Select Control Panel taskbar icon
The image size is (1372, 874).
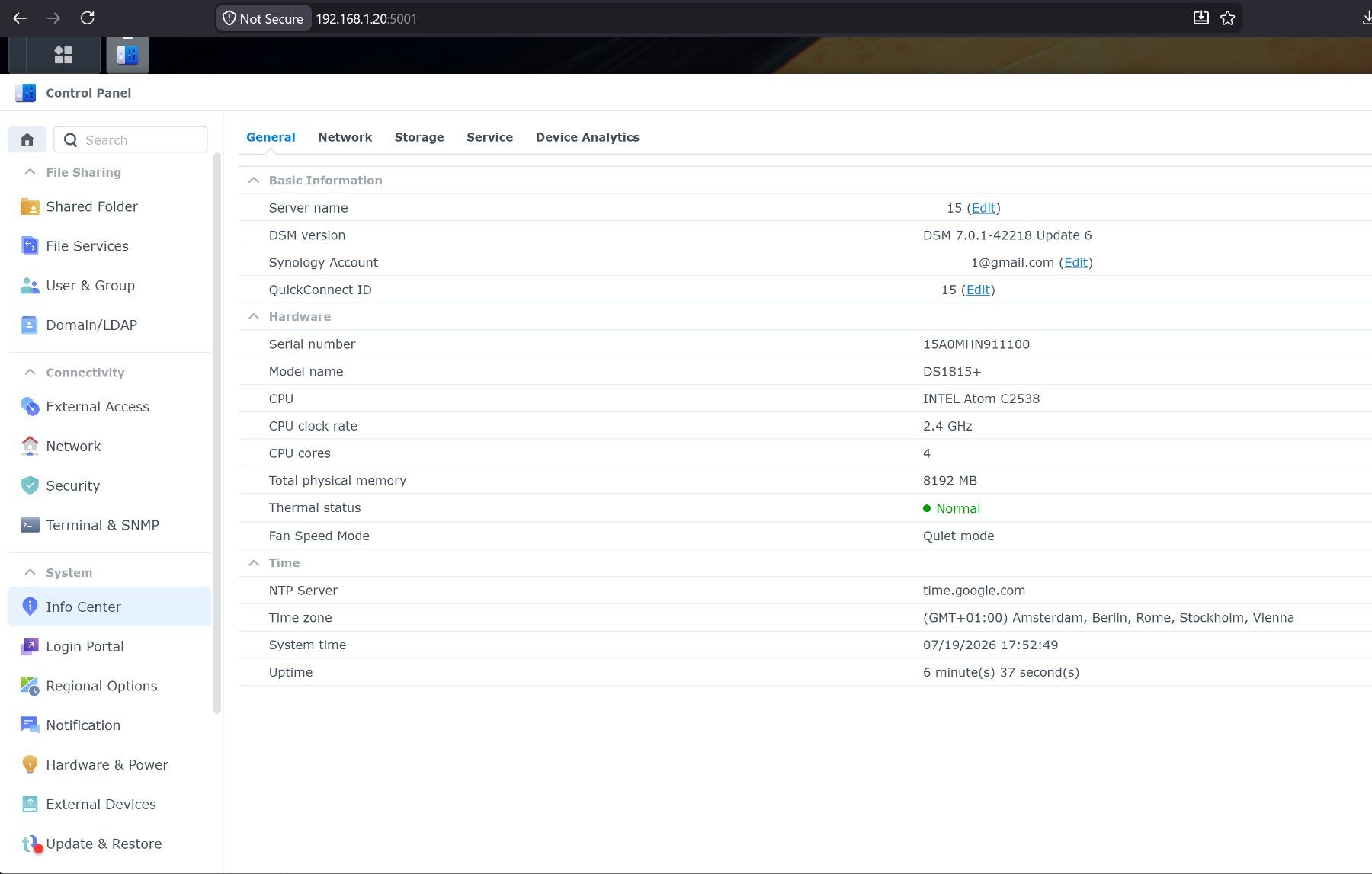pos(127,55)
